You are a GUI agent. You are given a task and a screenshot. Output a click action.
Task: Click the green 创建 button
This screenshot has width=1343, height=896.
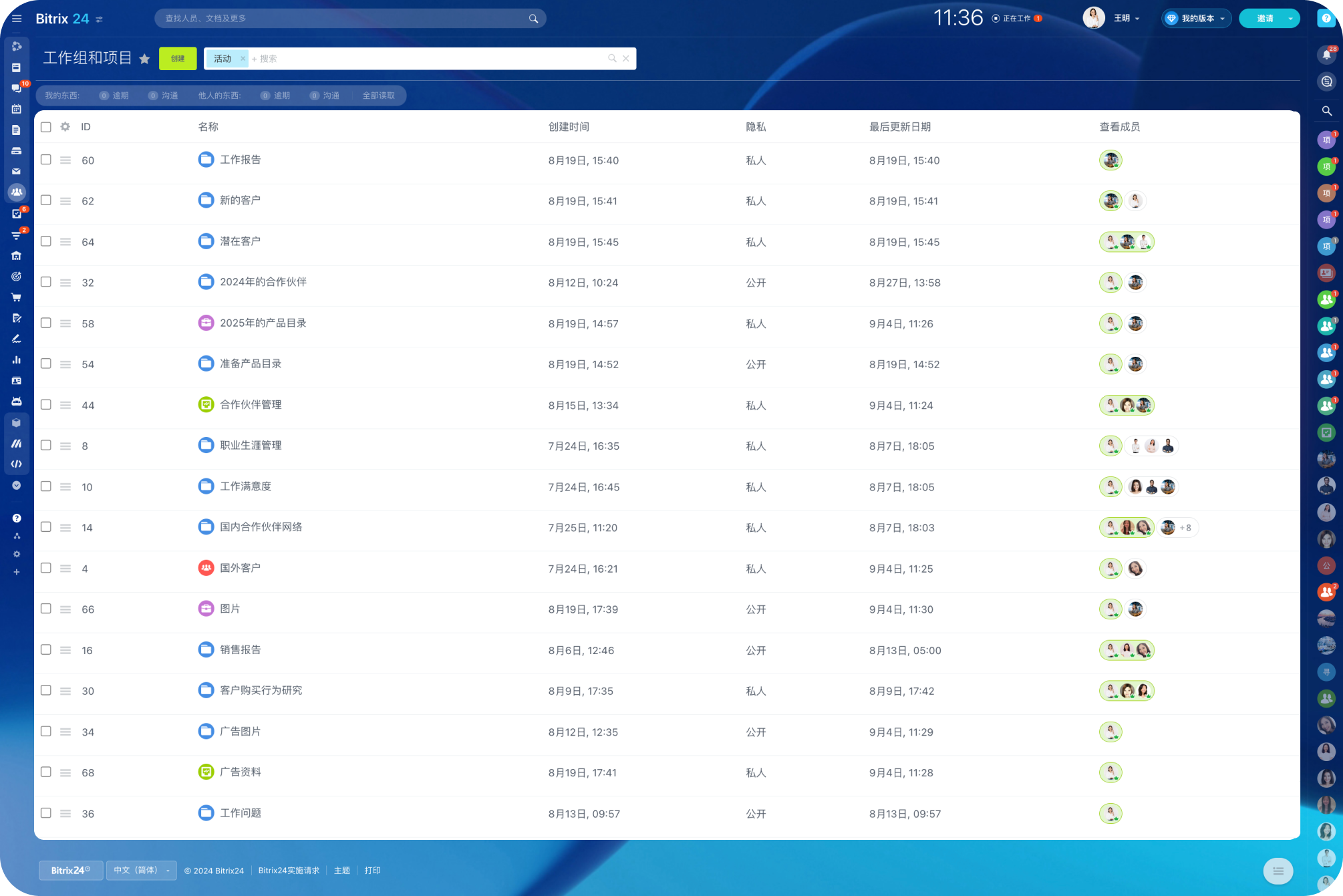tap(178, 59)
